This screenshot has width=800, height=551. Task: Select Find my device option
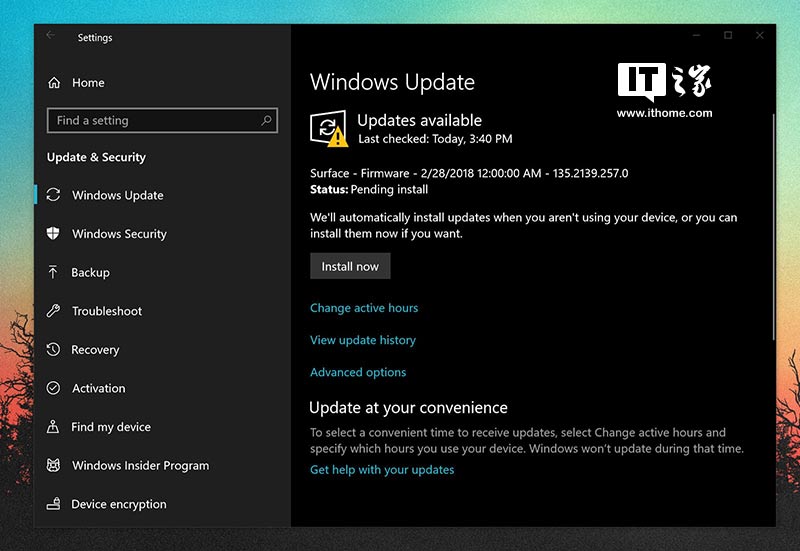pos(111,427)
